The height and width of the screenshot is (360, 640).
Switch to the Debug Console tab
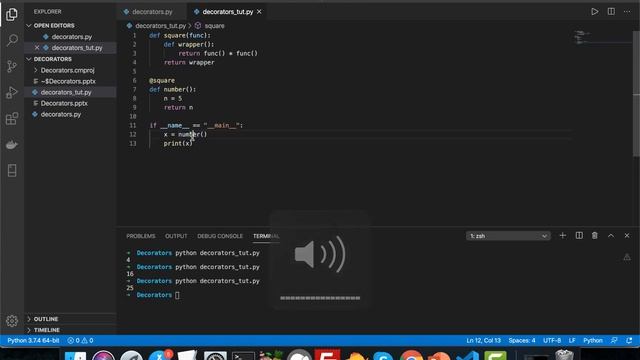pyautogui.click(x=220, y=236)
